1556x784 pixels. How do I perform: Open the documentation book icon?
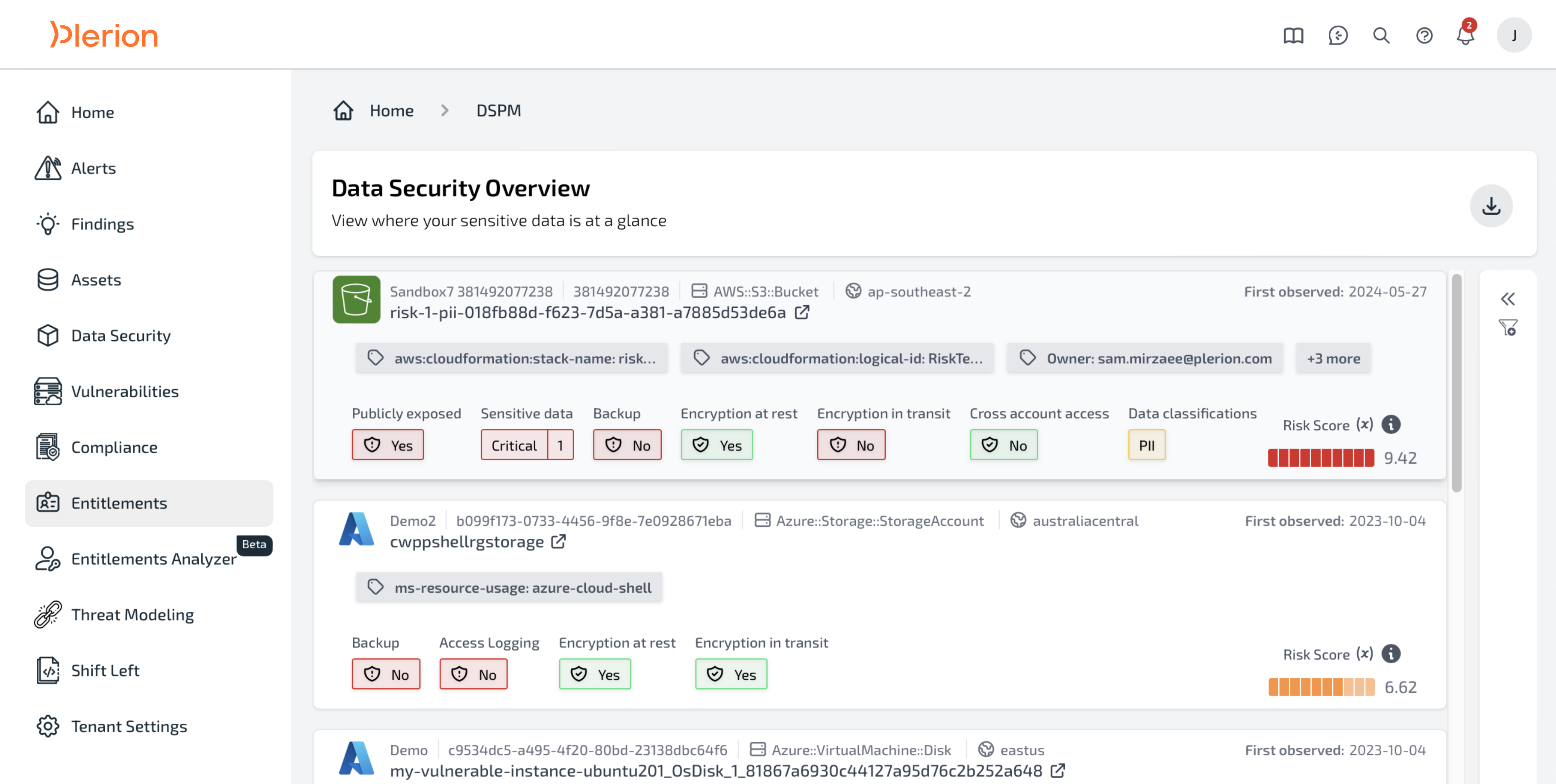[x=1293, y=35]
